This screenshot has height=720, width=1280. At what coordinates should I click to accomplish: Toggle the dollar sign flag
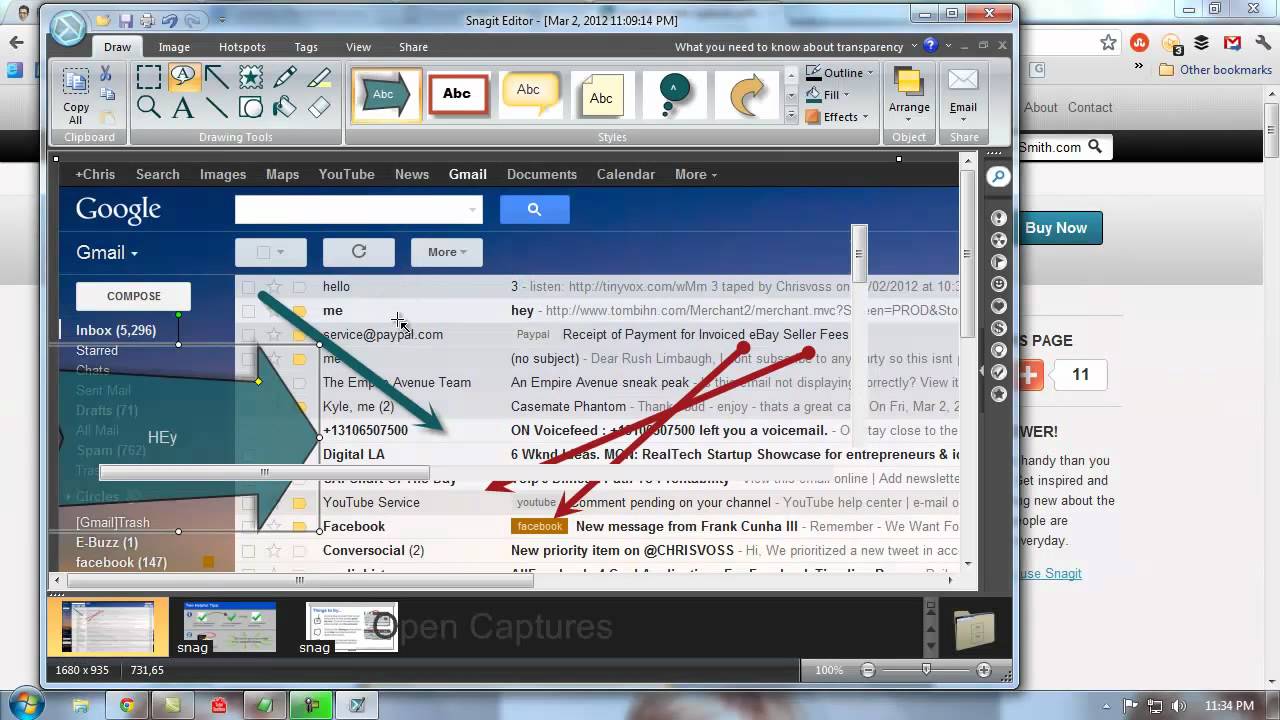click(x=999, y=328)
